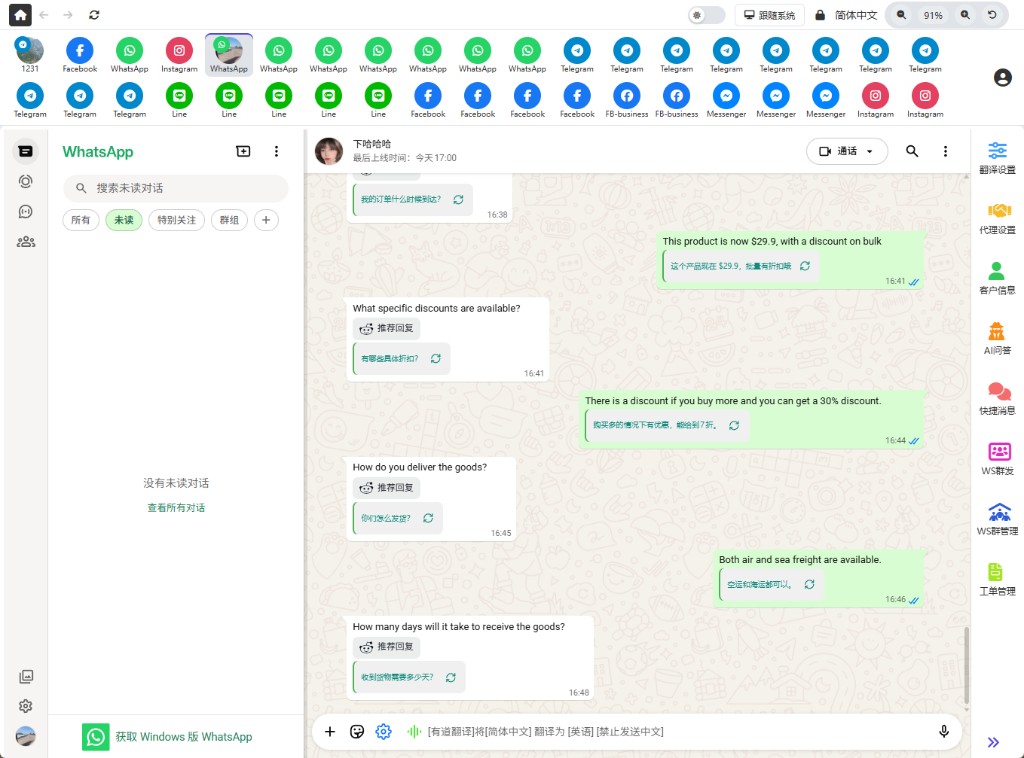Open 快捷消息 quick messages panel
Viewport: 1024px width, 758px height.
point(997,398)
